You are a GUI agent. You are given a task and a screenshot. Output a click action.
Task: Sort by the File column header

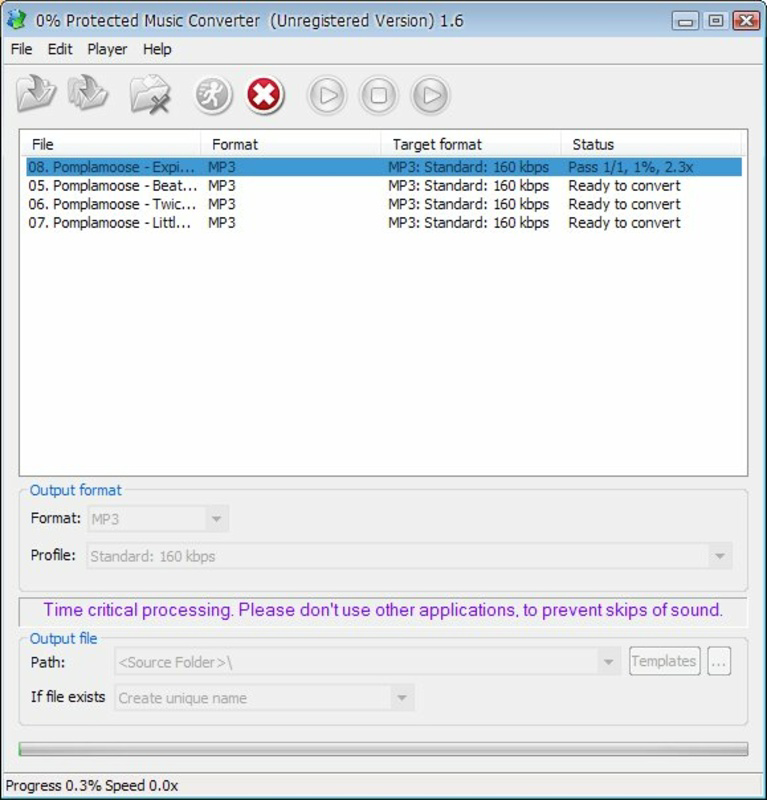pos(110,144)
